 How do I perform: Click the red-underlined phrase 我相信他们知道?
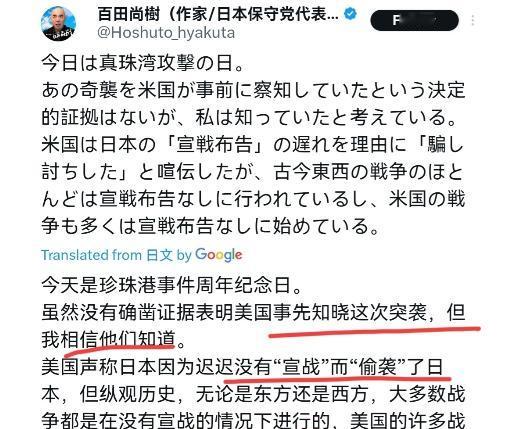point(108,340)
